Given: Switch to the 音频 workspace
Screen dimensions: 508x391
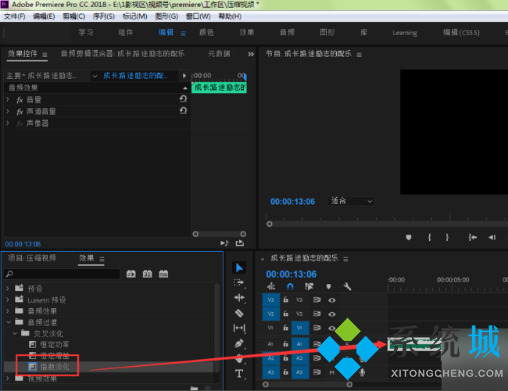Looking at the screenshot, I should coord(287,32).
